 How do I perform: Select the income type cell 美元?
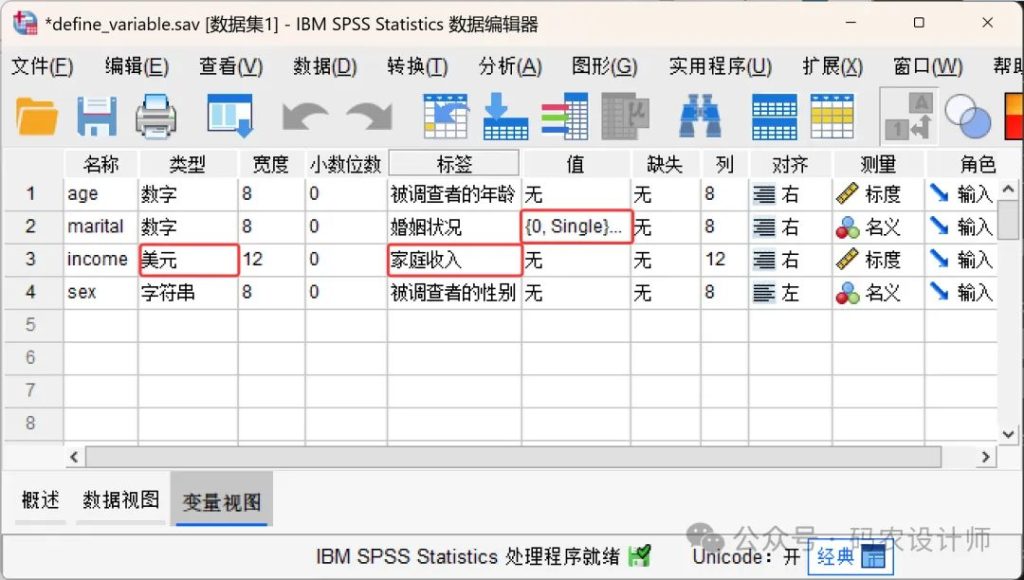pyautogui.click(x=188, y=260)
